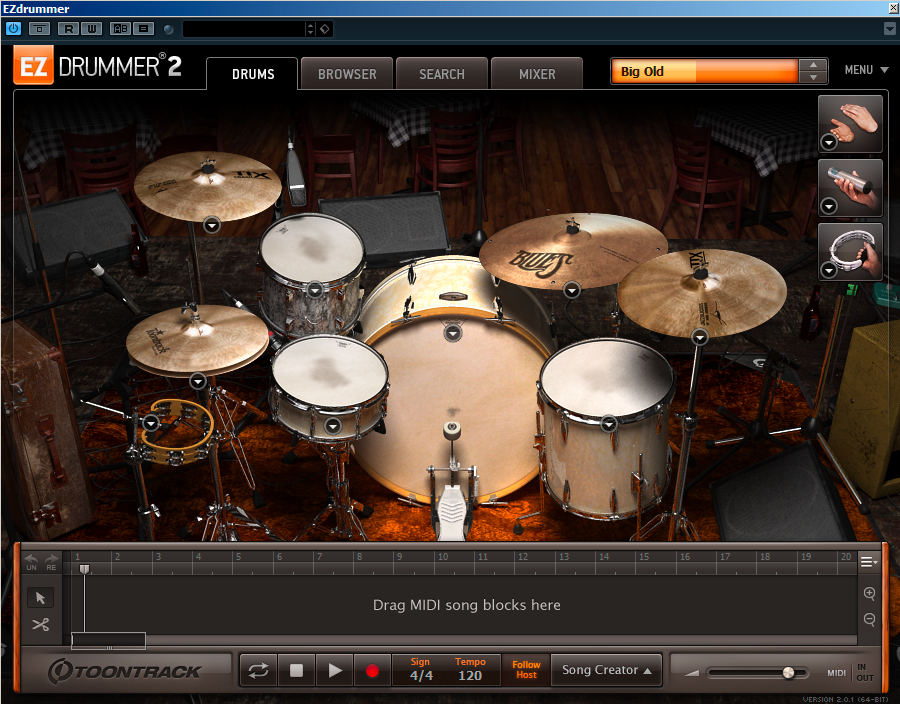Zoom in the timeline

point(870,593)
